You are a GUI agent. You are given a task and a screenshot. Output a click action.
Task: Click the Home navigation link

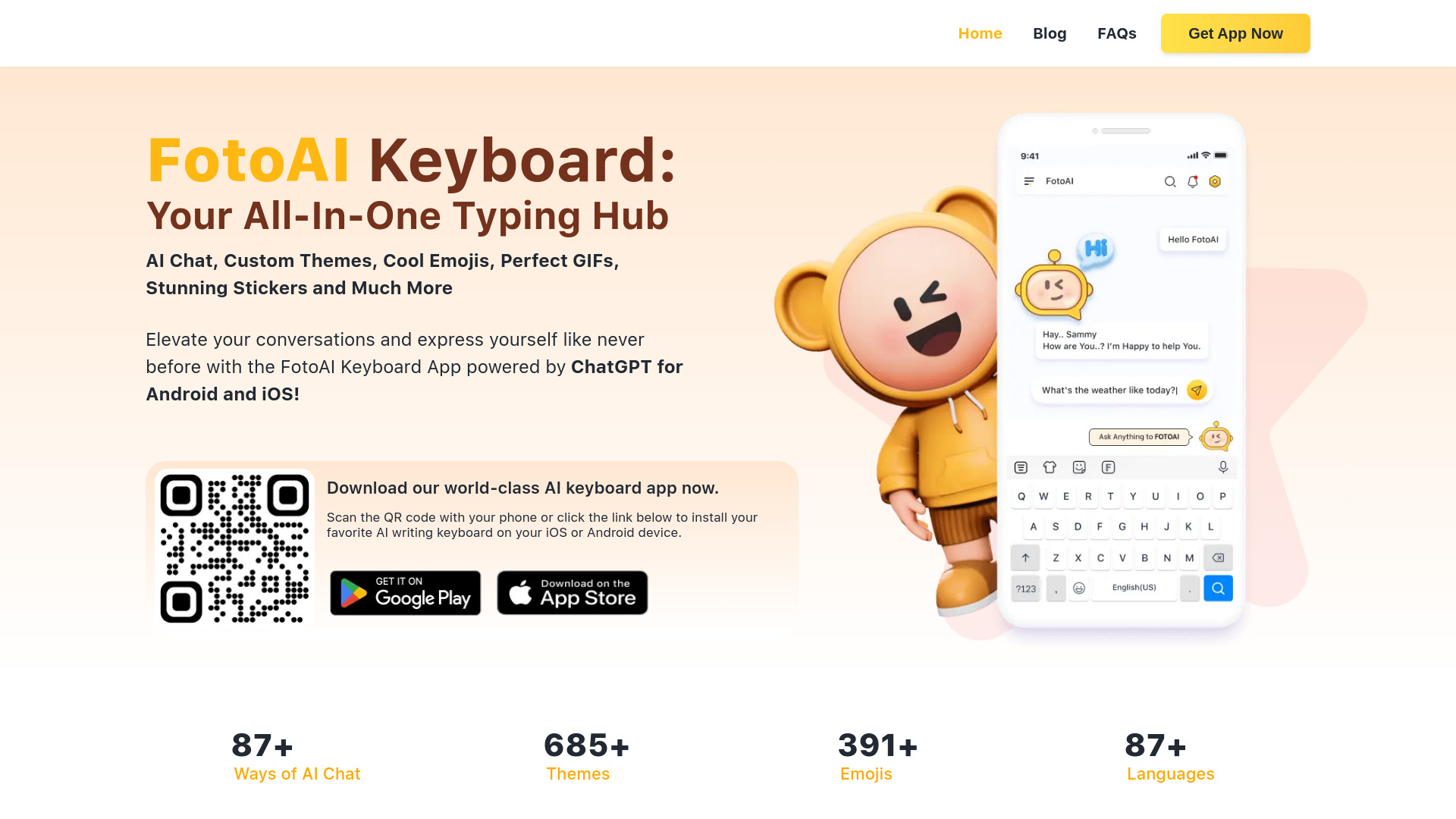coord(980,33)
